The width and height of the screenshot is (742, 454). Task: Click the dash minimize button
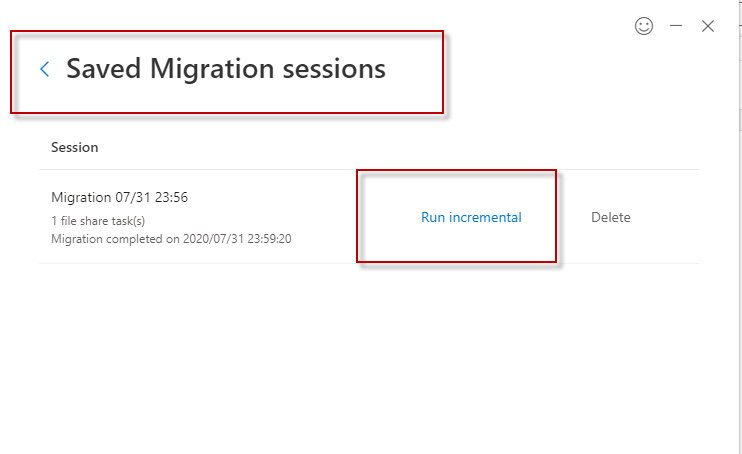tap(676, 27)
